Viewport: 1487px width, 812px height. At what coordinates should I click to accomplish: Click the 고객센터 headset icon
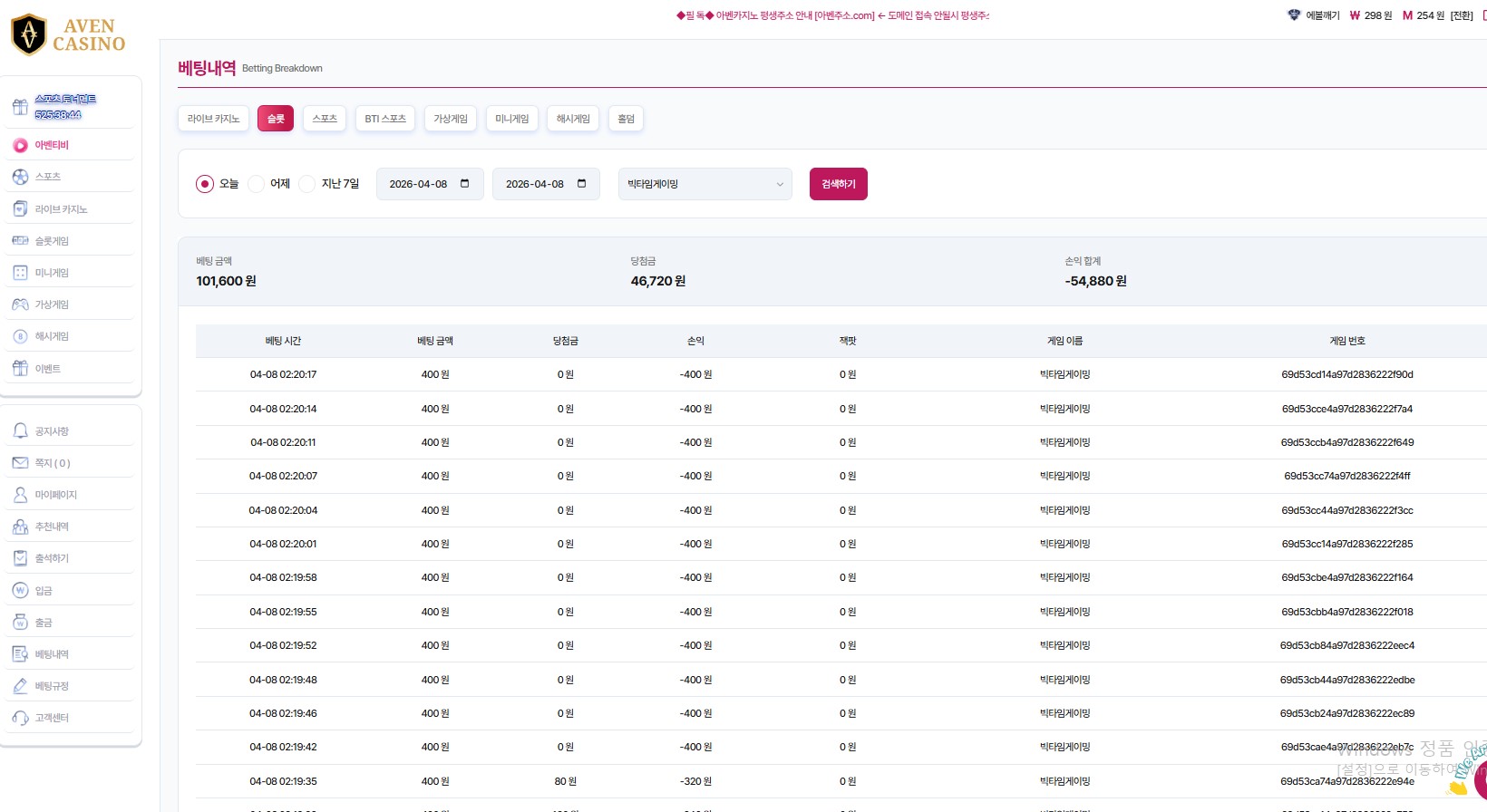click(x=20, y=718)
